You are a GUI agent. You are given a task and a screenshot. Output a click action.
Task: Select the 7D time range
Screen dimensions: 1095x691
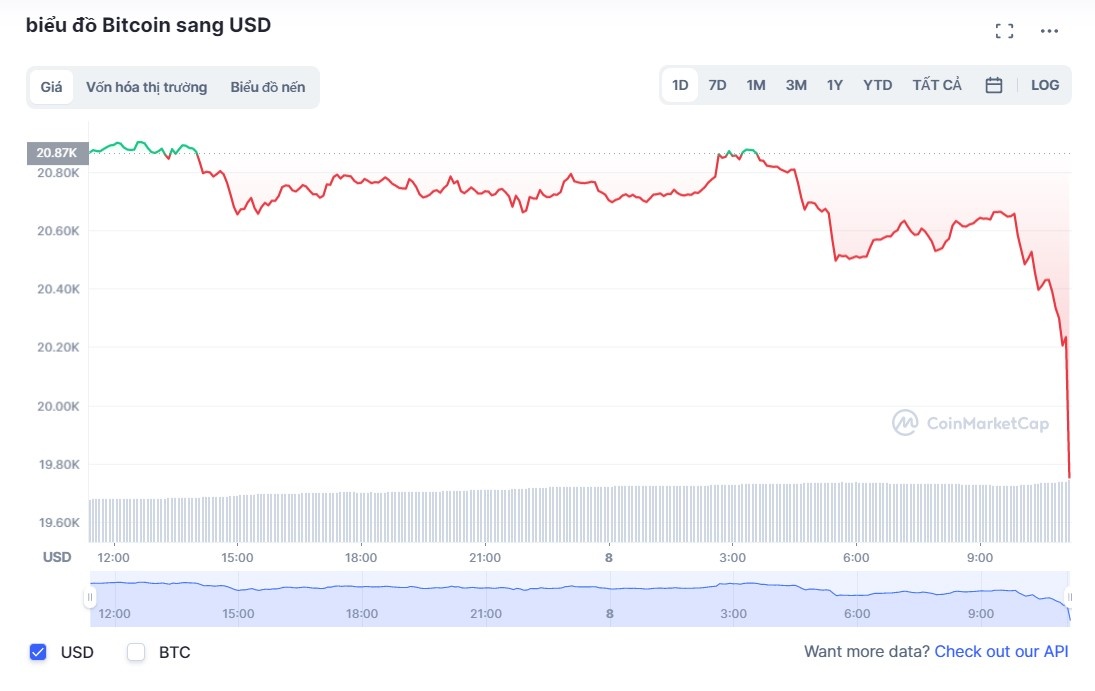[x=717, y=85]
